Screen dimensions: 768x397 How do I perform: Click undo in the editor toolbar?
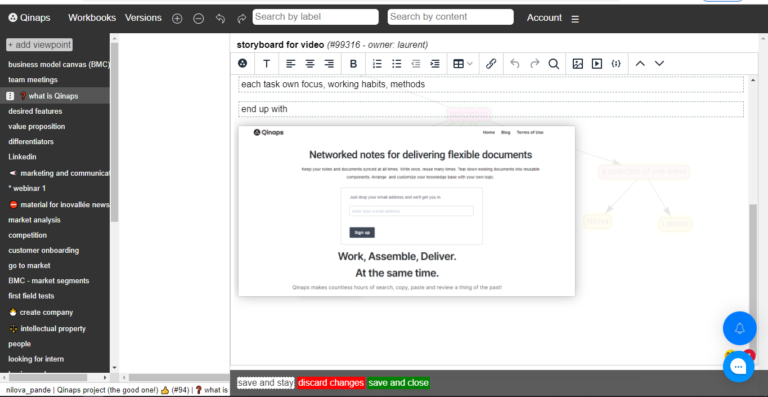coord(515,64)
